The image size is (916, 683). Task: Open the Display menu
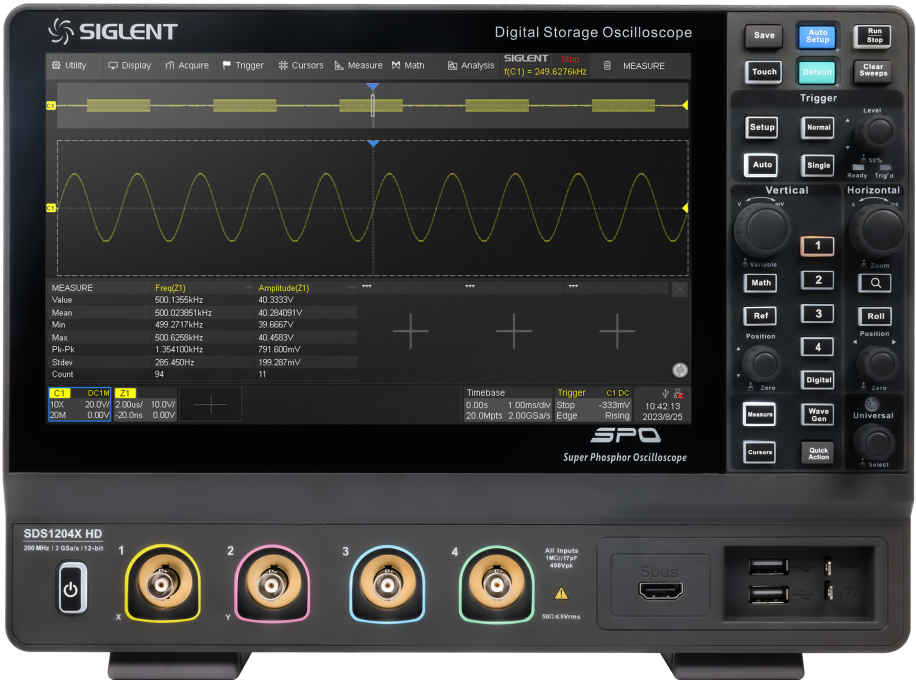coord(130,65)
